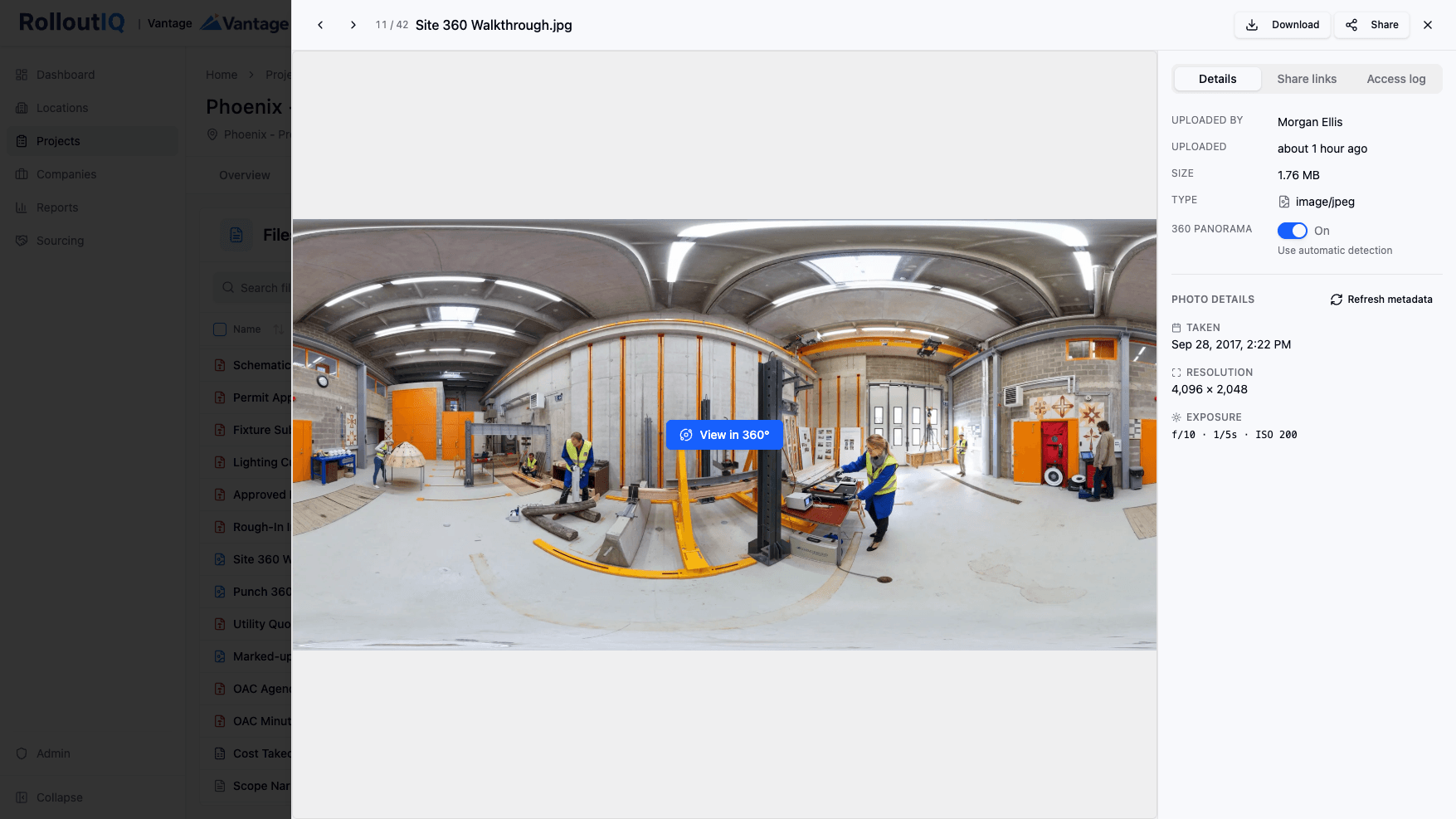
Task: Click the Marked-up row image icon
Action: (220, 656)
